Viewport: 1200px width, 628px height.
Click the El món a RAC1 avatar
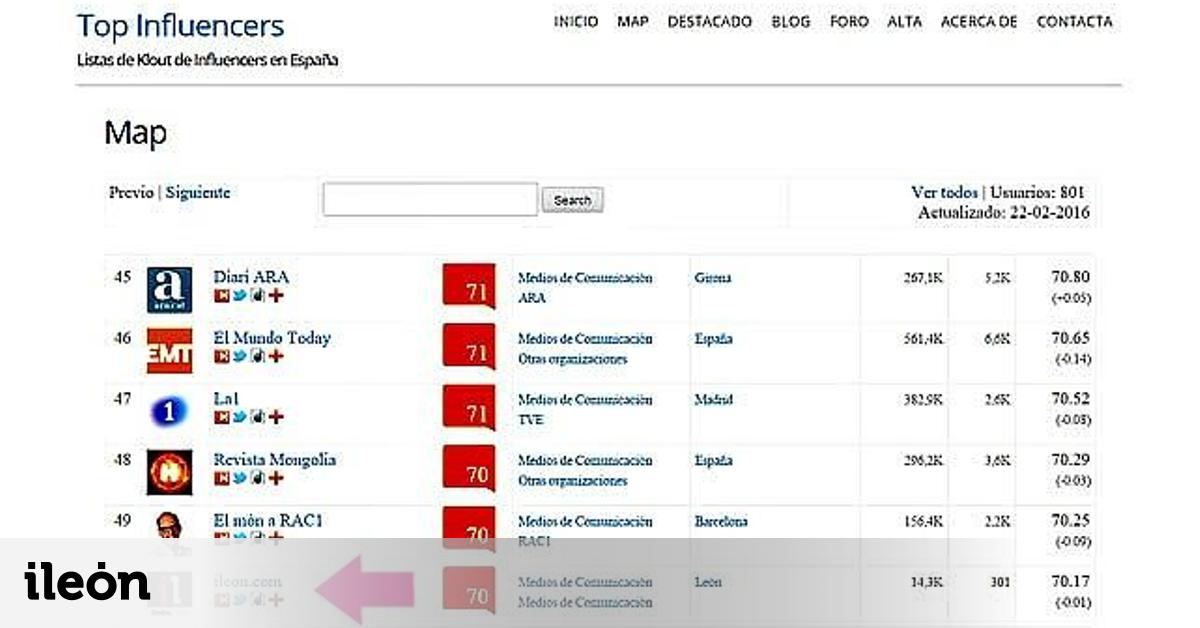tap(168, 527)
